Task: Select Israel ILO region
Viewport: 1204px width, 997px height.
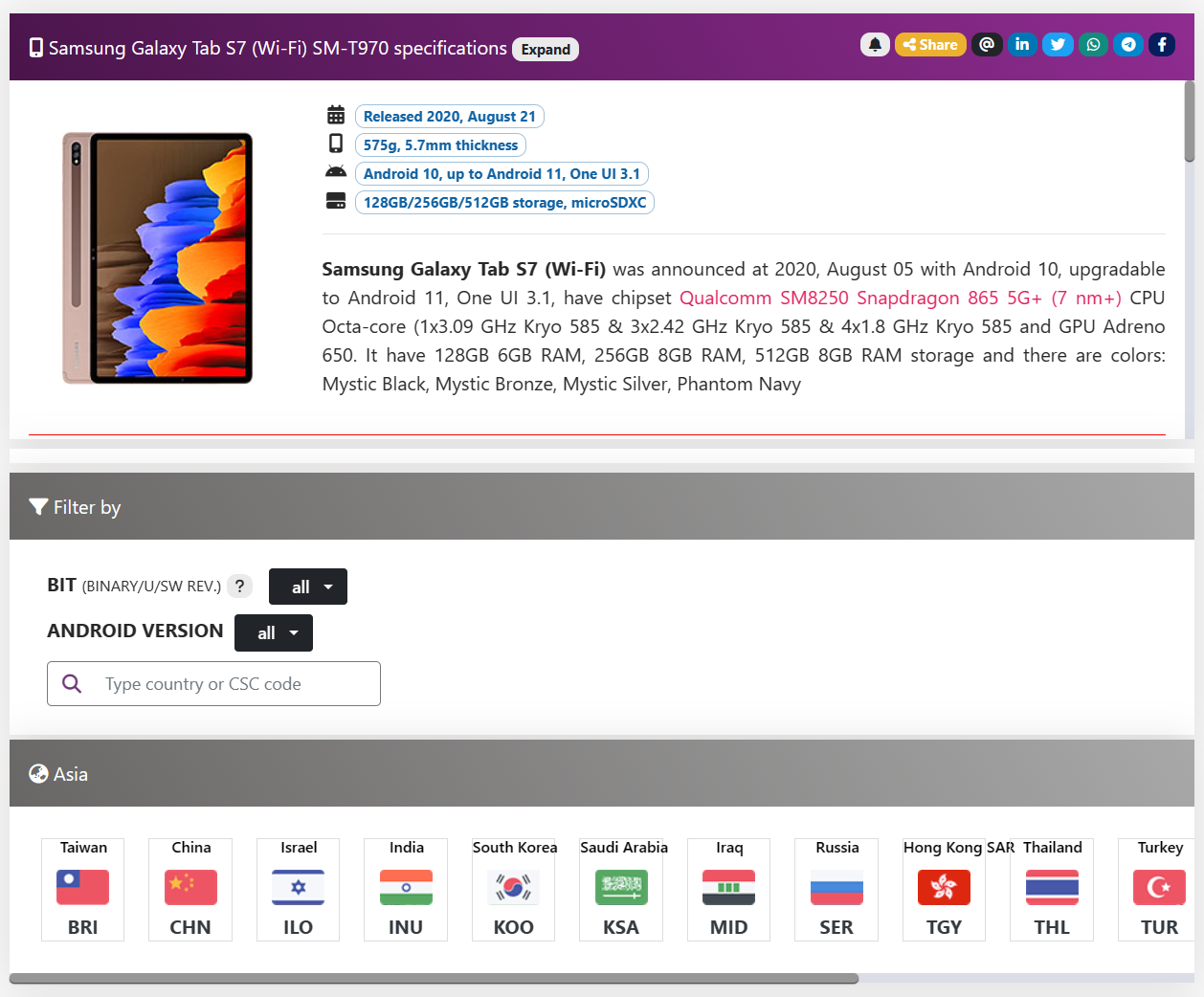Action: (x=298, y=889)
